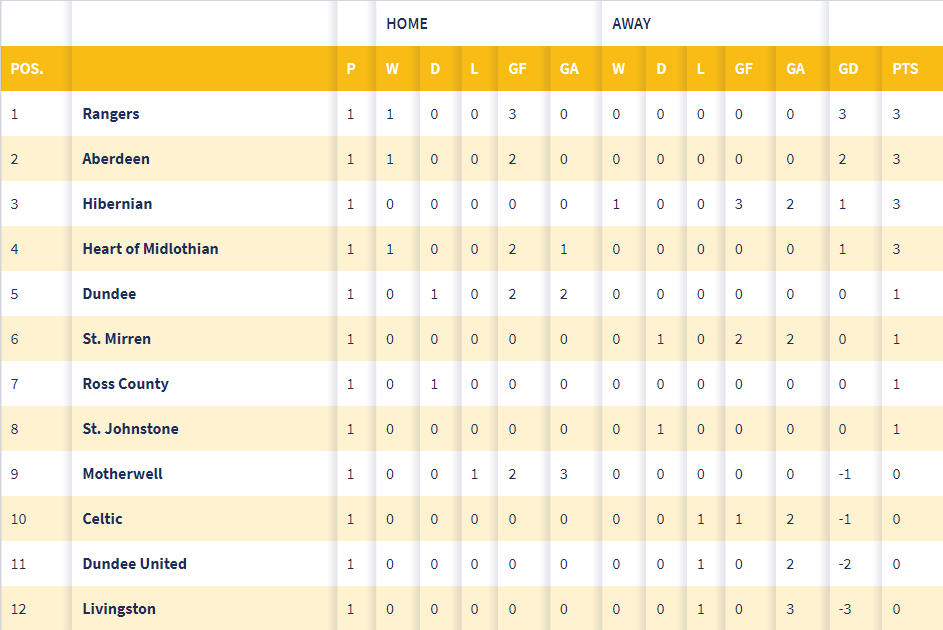Select Hibernian in the table
The width and height of the screenshot is (943, 630).
click(x=117, y=204)
